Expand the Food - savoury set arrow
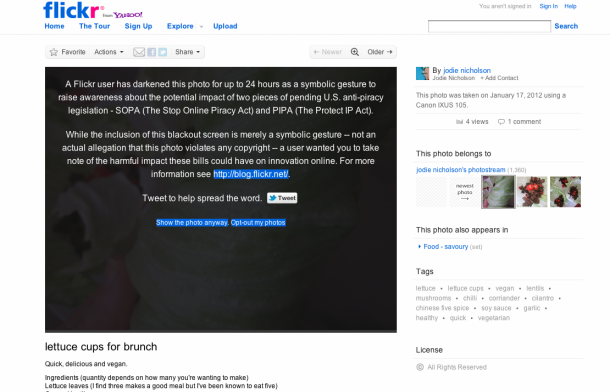The width and height of the screenshot is (610, 392). [419, 247]
